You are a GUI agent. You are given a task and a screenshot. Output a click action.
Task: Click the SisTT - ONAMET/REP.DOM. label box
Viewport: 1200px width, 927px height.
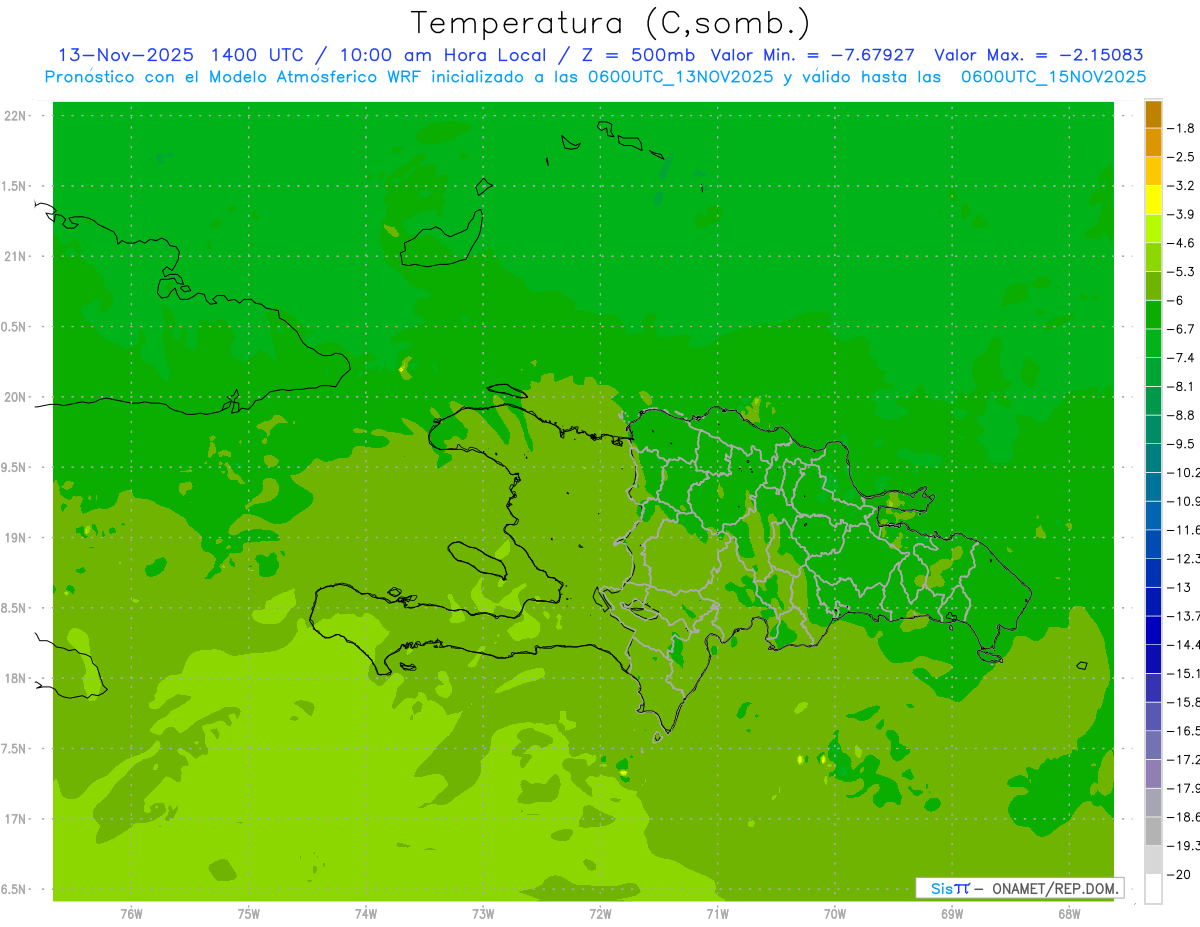tap(1019, 888)
